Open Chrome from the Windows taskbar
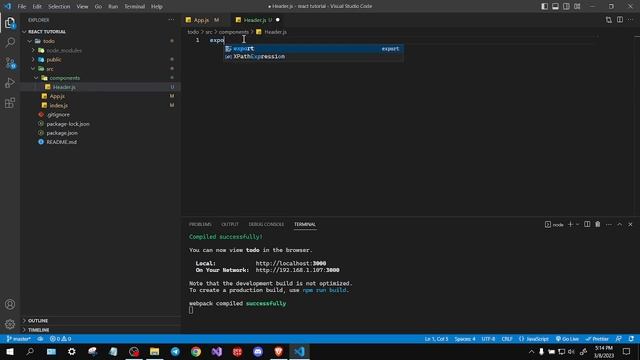This screenshot has width=640, height=360. click(196, 352)
